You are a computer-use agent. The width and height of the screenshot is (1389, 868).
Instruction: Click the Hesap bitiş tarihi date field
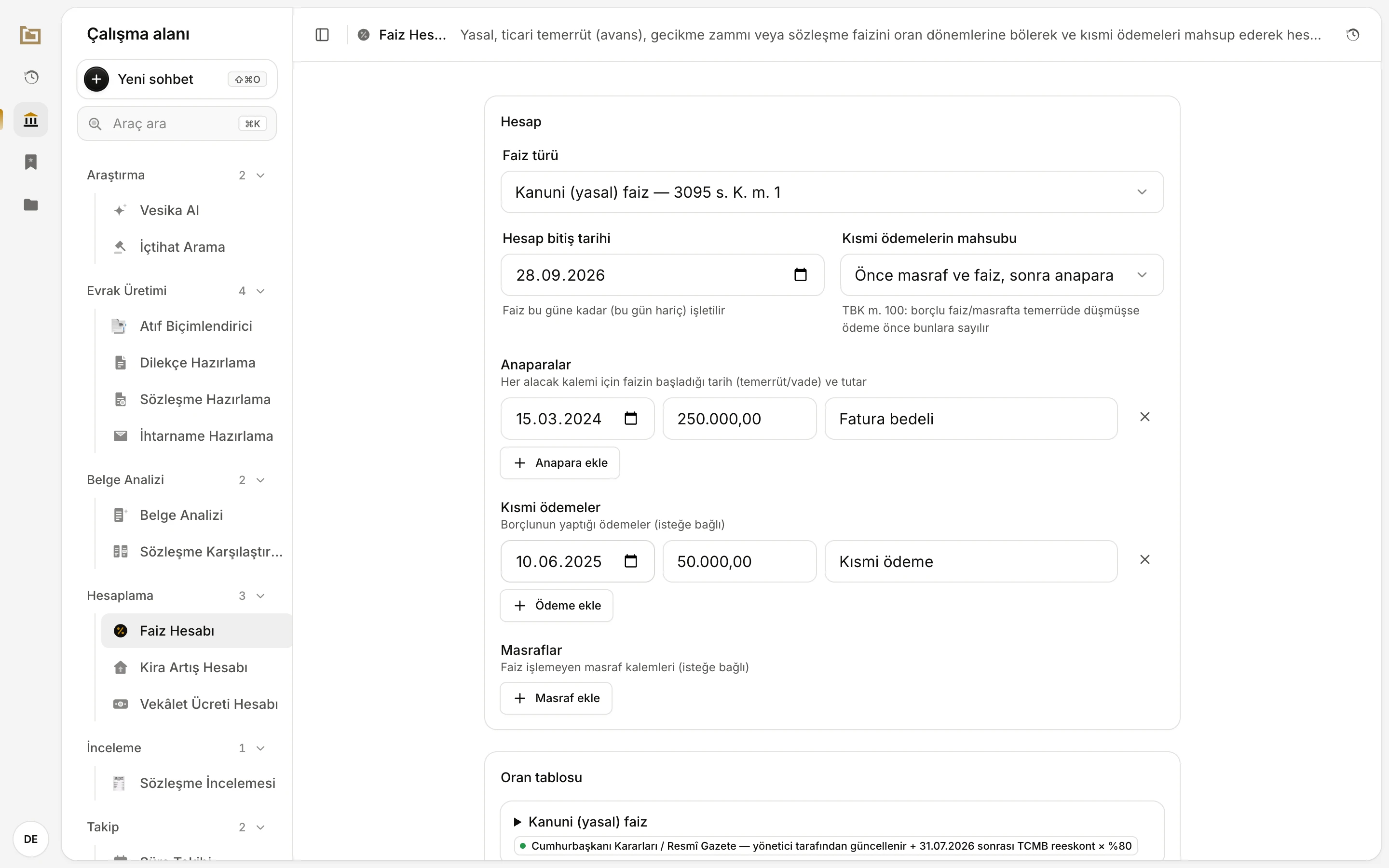click(x=662, y=275)
